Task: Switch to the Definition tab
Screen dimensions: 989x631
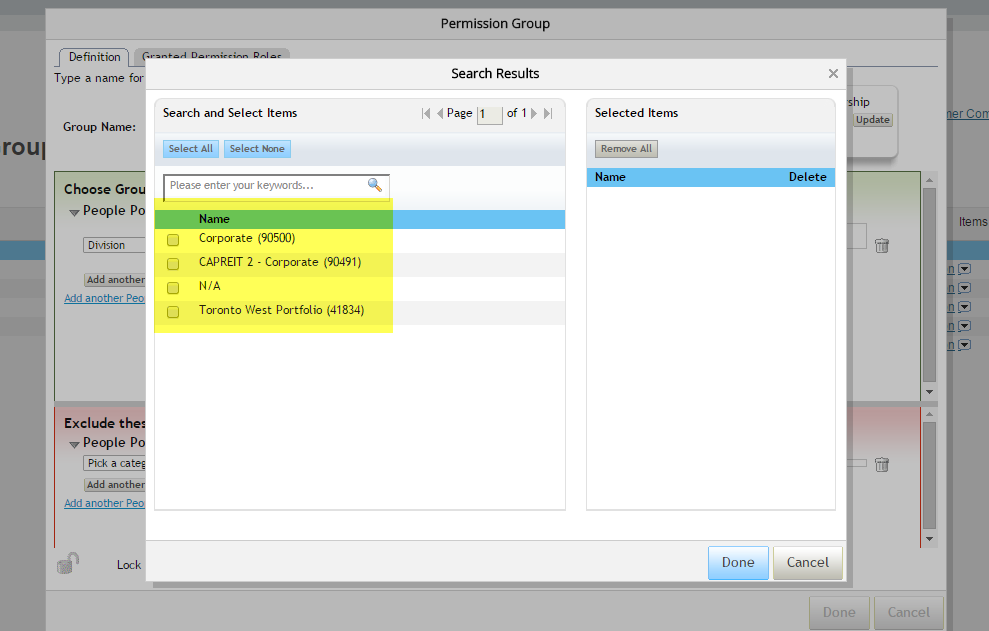Action: (95, 57)
